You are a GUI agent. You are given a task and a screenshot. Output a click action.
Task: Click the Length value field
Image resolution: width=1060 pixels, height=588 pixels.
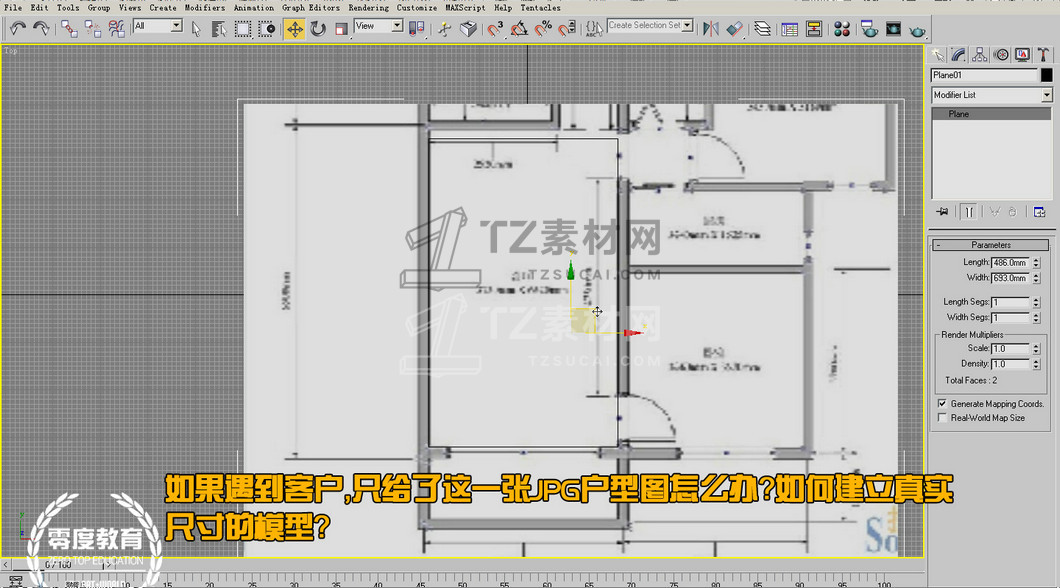tap(1010, 262)
